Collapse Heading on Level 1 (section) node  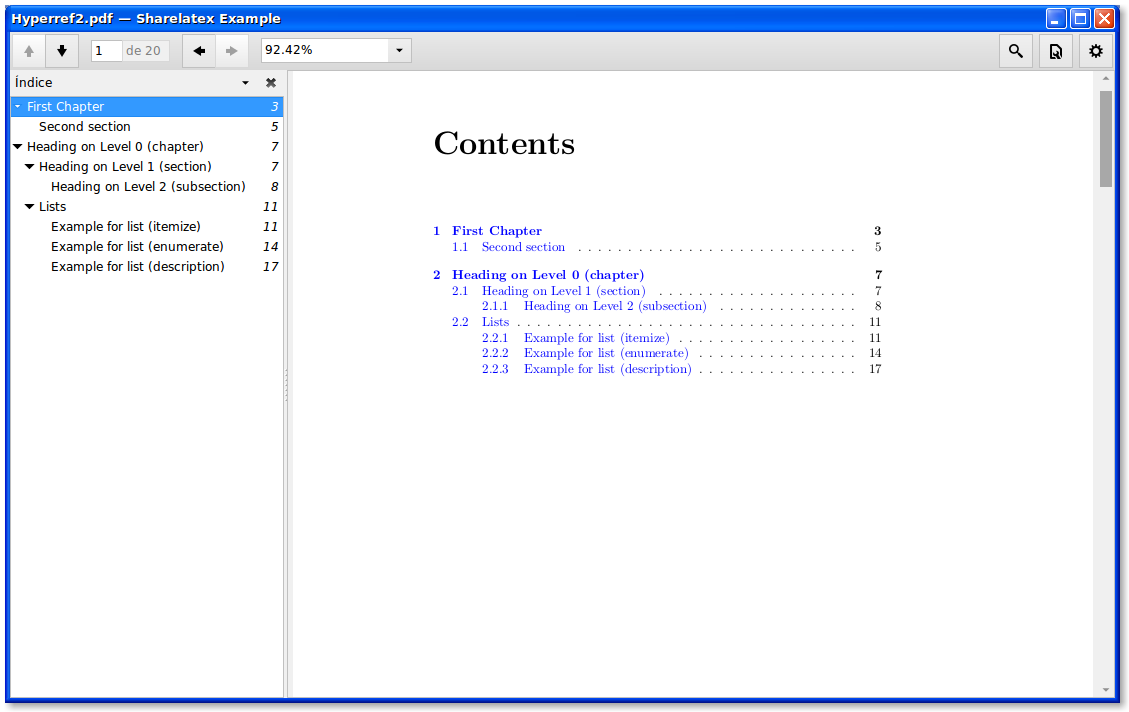(x=30, y=167)
